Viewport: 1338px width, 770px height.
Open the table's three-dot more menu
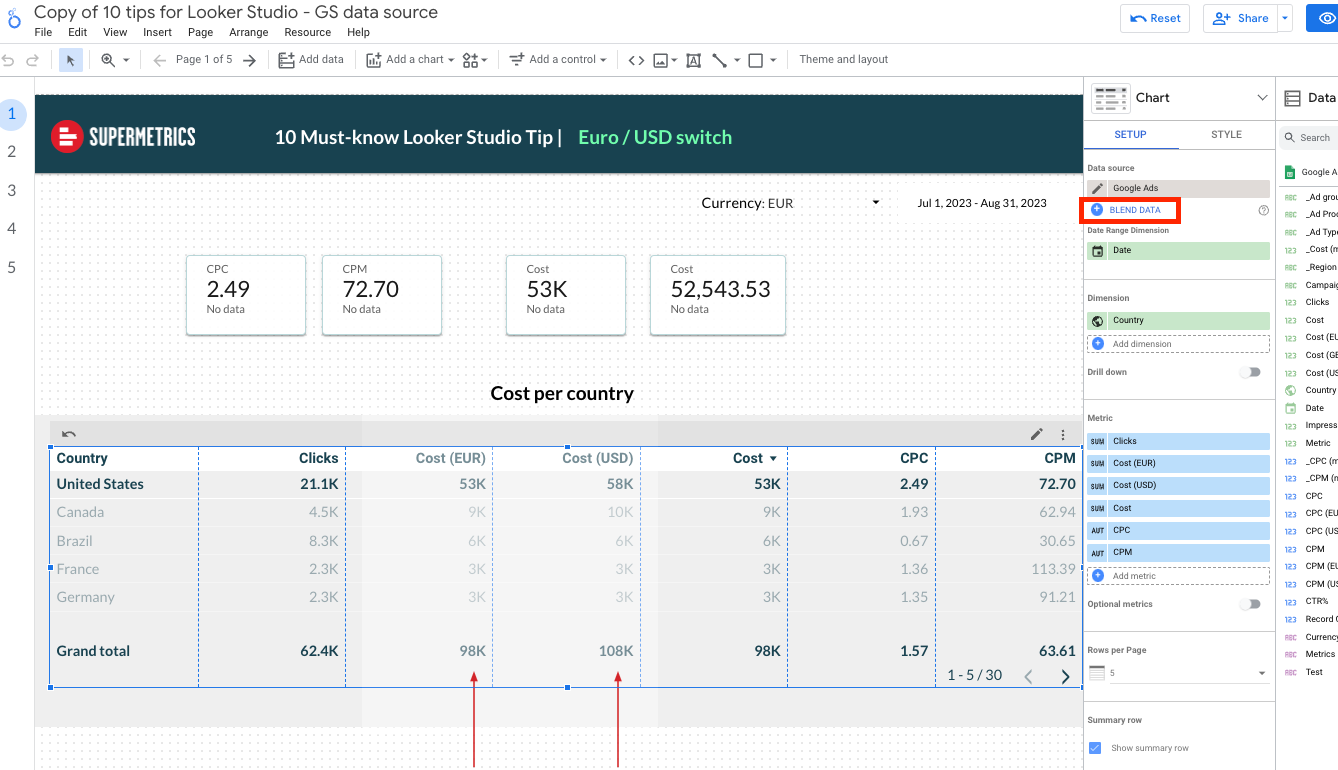click(x=1063, y=435)
